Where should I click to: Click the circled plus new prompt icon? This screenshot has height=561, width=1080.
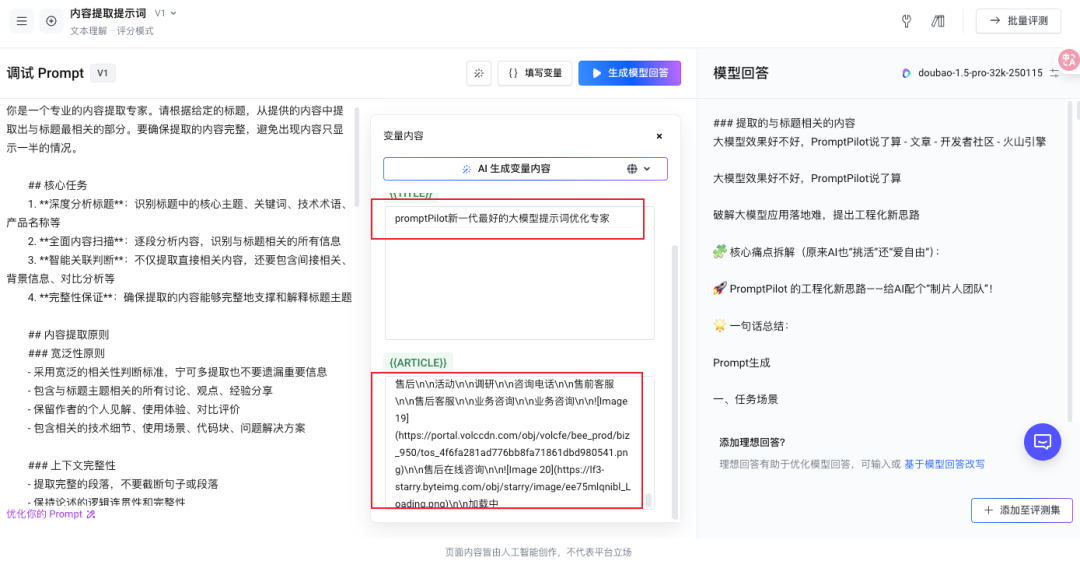point(51,21)
